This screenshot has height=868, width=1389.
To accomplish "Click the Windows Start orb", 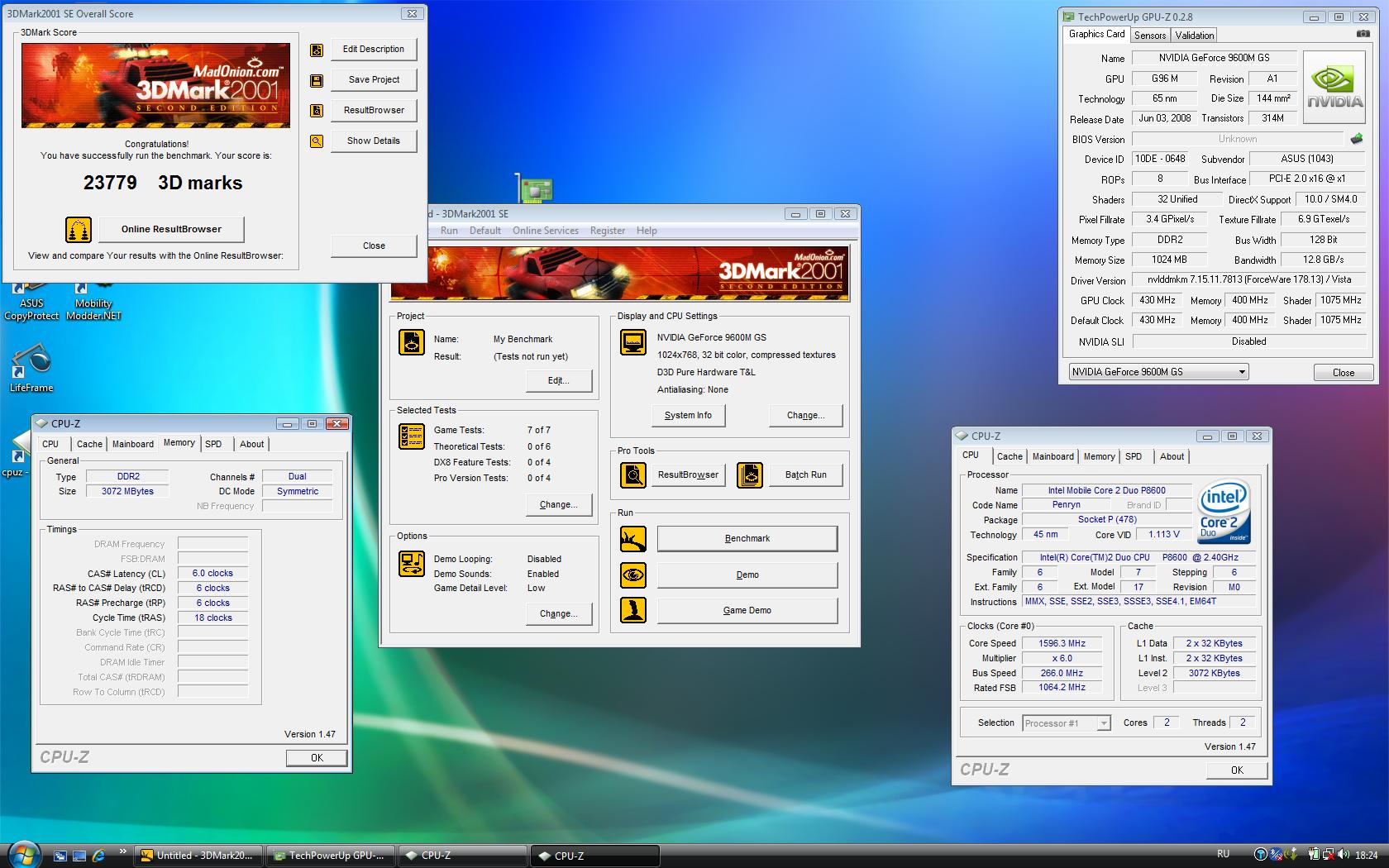I will point(23,853).
